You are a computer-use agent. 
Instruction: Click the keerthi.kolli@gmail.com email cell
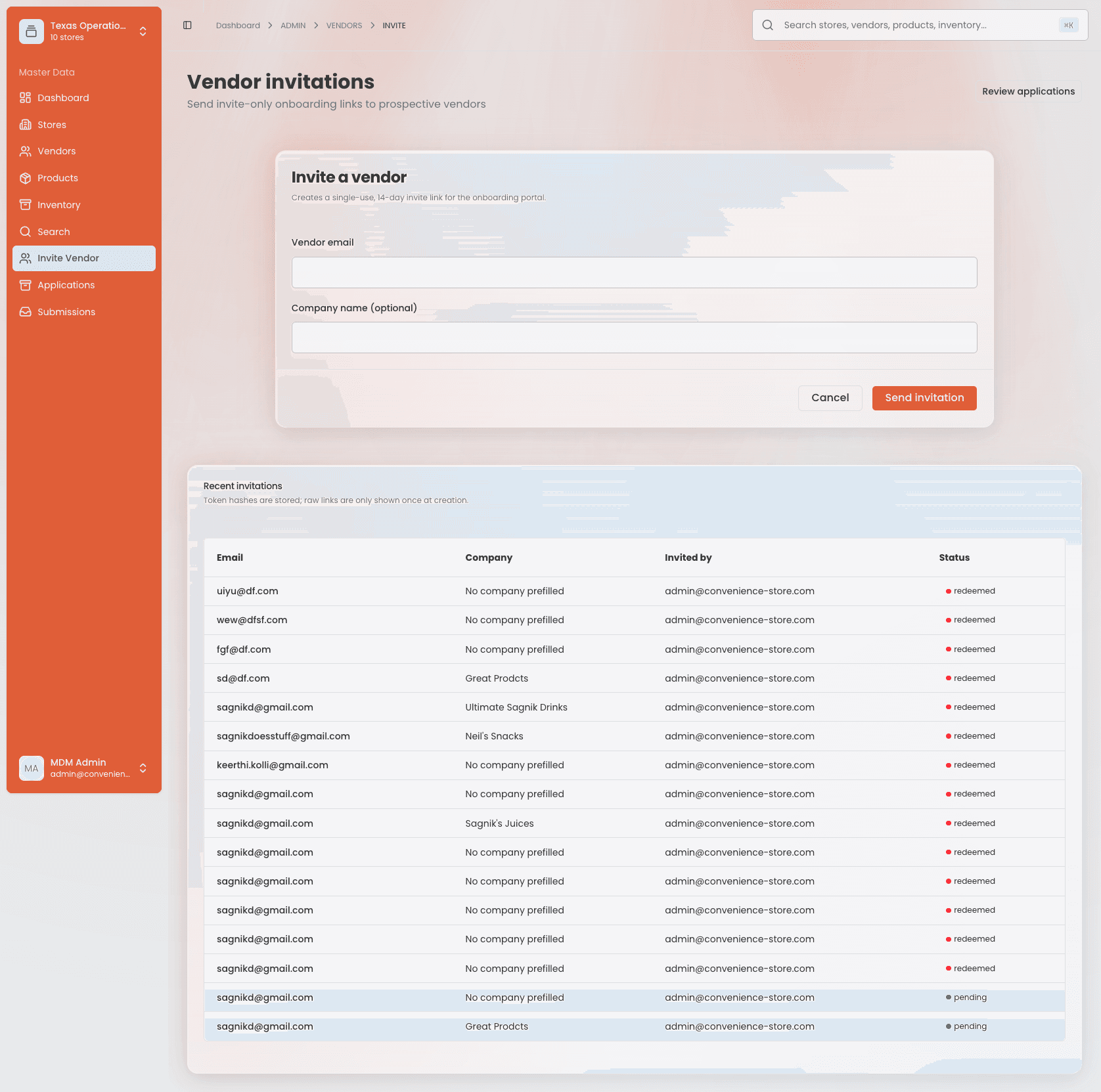click(273, 765)
